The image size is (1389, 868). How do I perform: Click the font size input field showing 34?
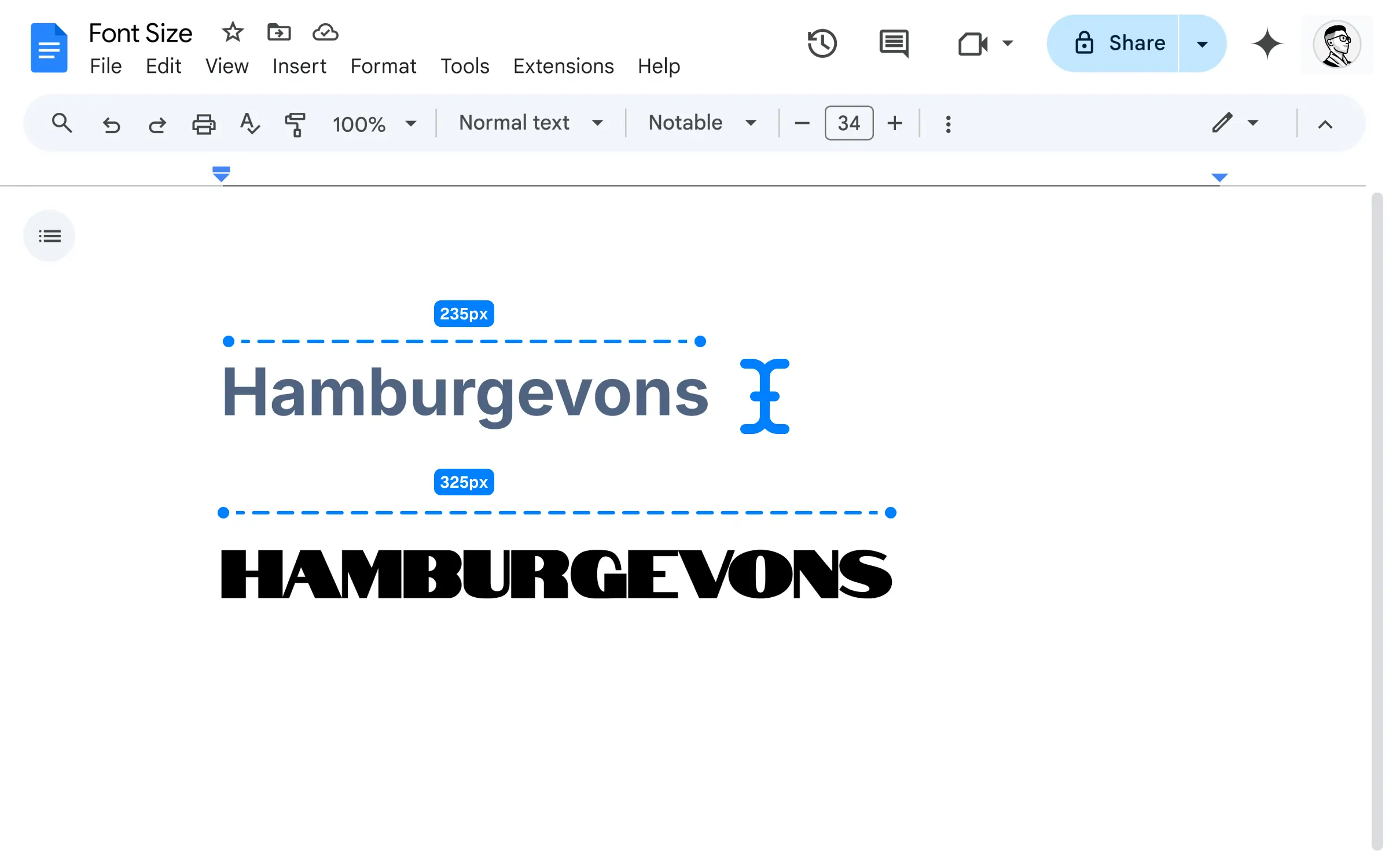[847, 123]
